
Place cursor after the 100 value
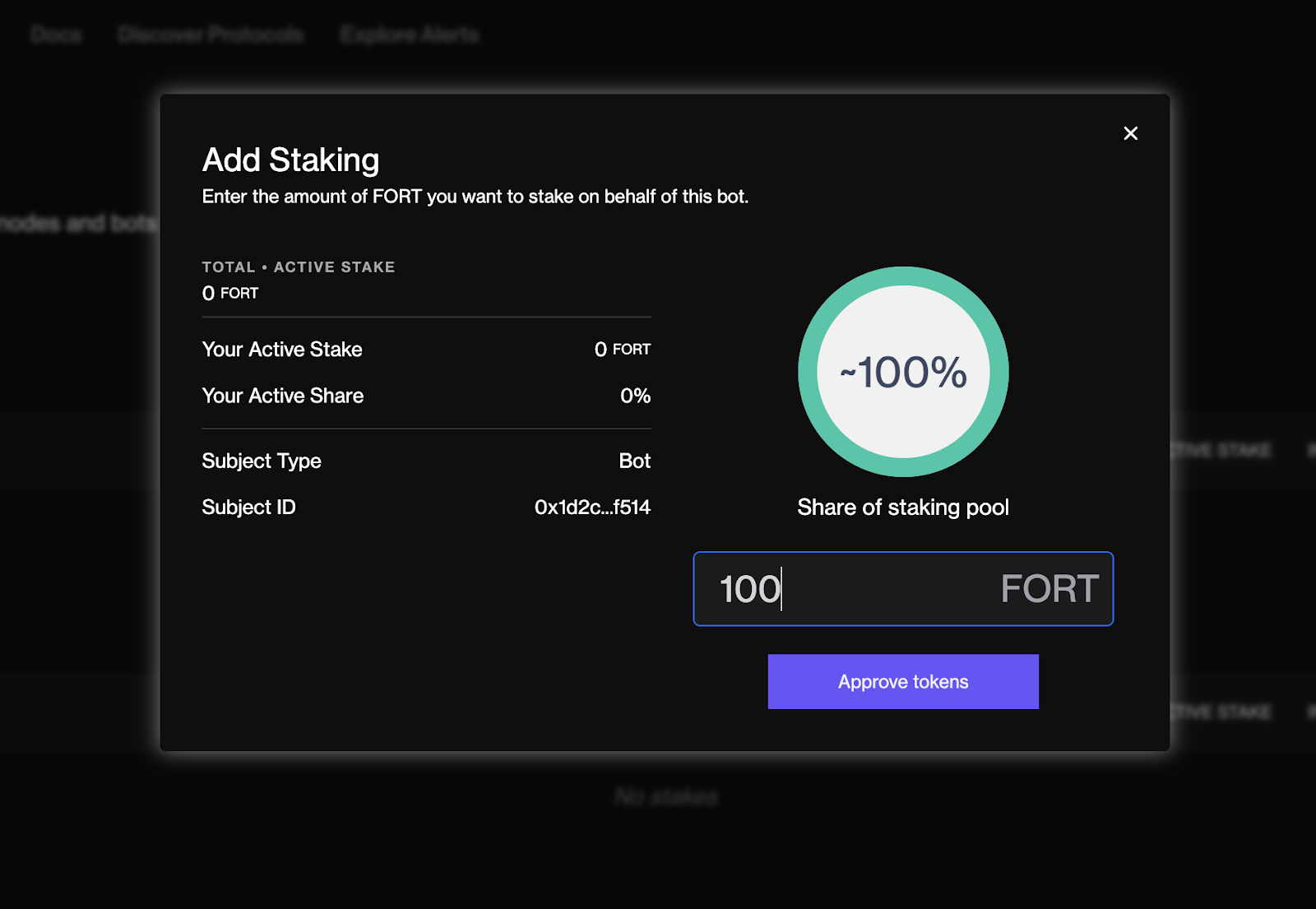pyautogui.click(x=781, y=589)
